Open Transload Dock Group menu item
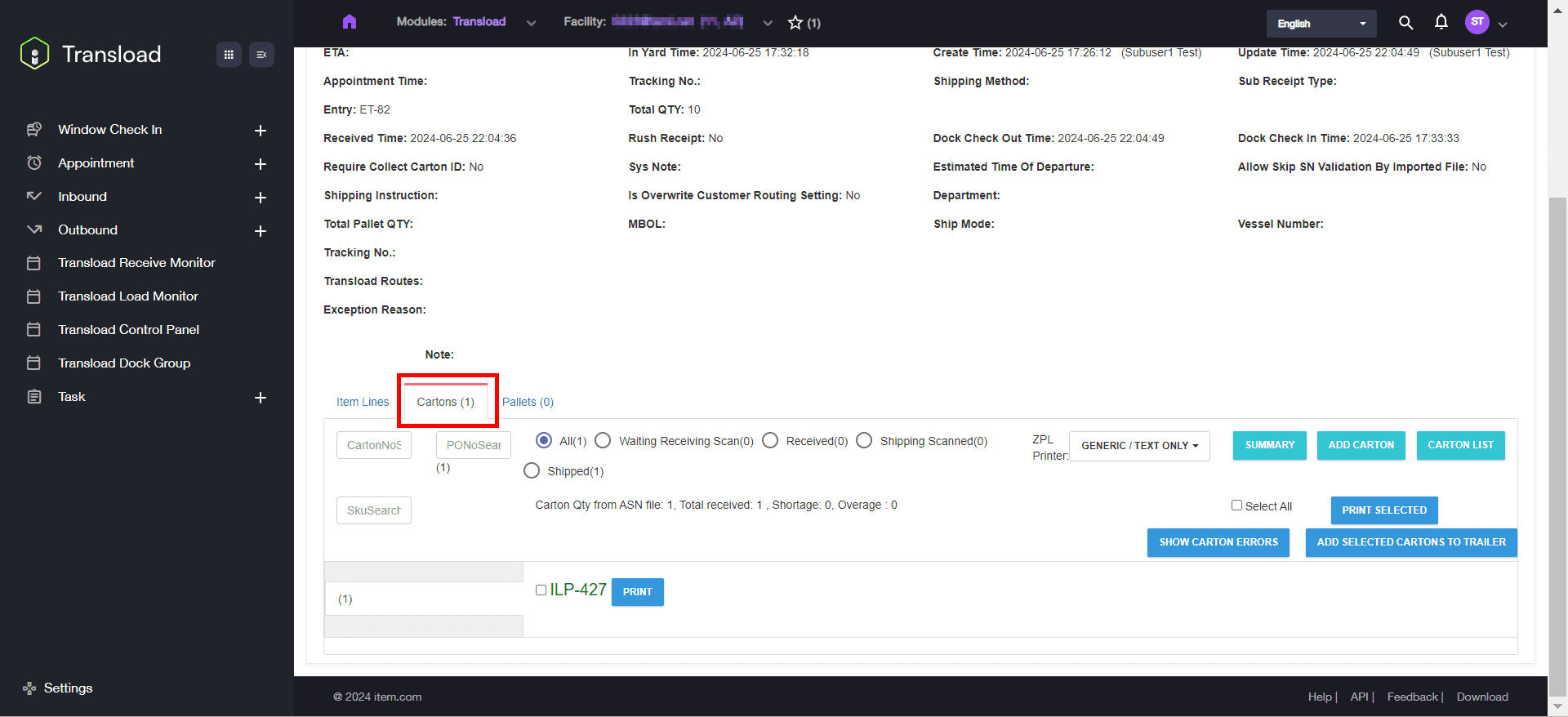Screen dimensions: 1568x717 coord(124,363)
